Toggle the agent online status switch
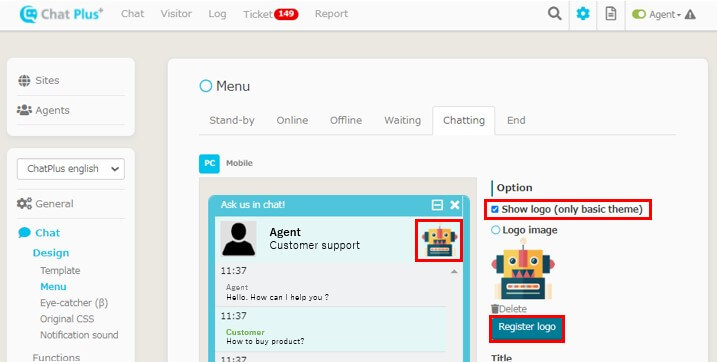 coord(639,14)
